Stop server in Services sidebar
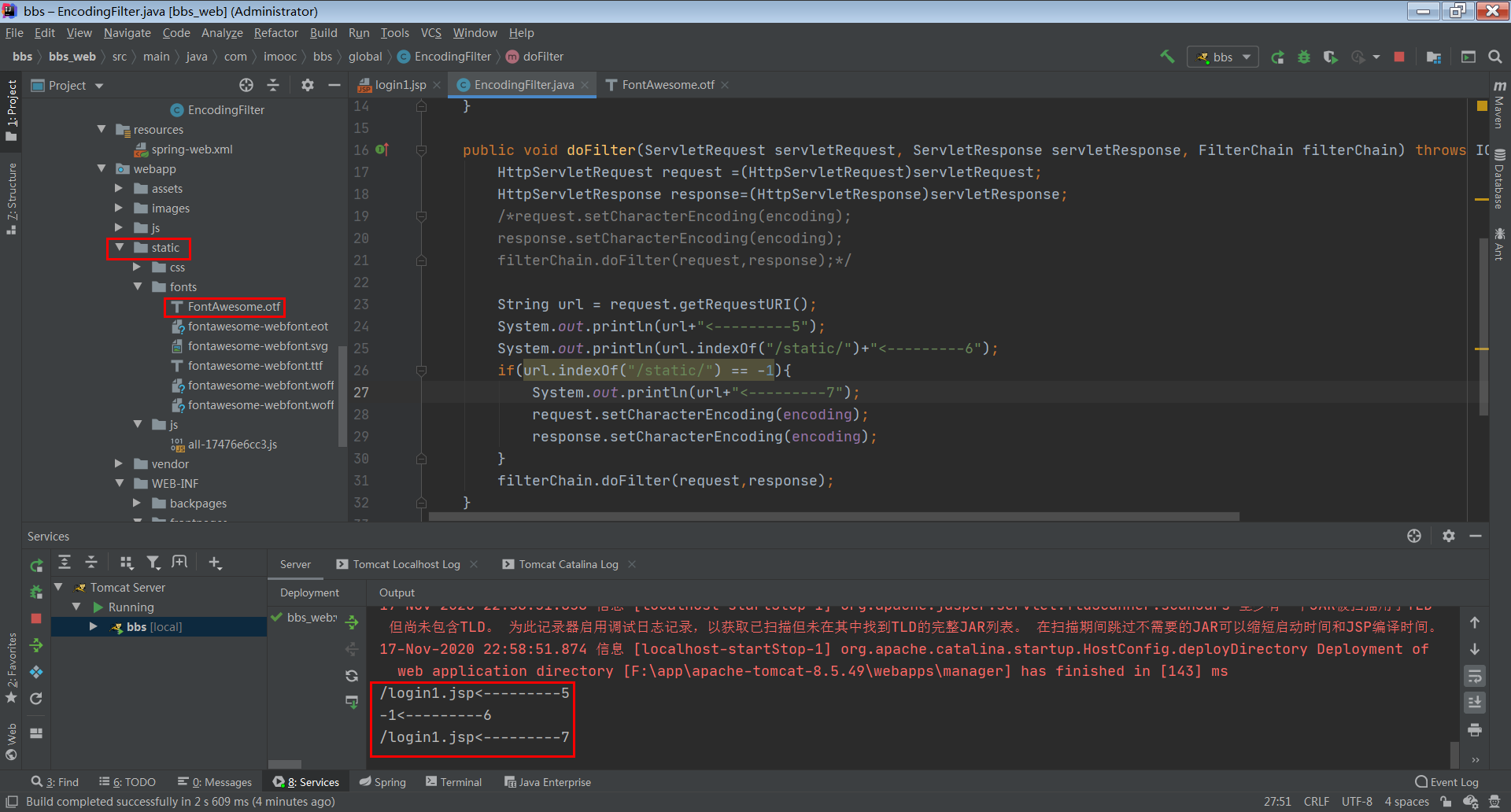 point(36,618)
